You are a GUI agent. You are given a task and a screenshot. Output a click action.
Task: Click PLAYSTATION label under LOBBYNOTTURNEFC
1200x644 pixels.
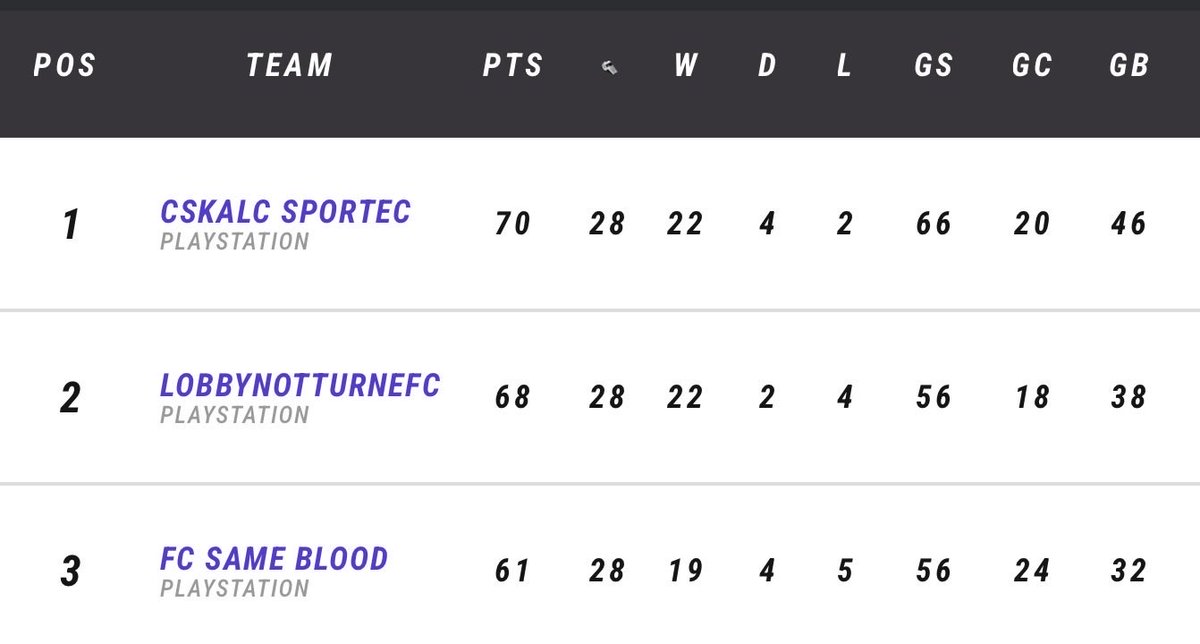pos(235,415)
